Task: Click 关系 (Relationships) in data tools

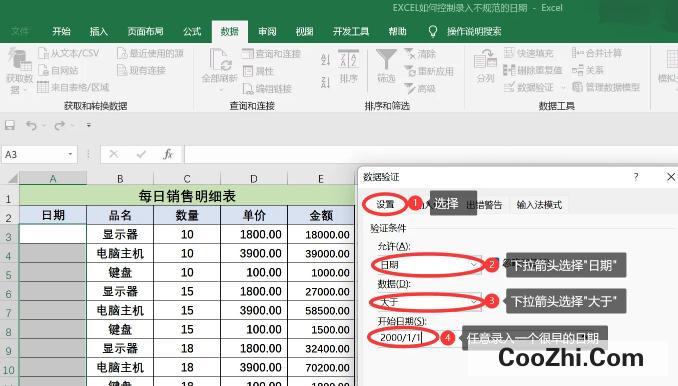Action: click(x=588, y=70)
